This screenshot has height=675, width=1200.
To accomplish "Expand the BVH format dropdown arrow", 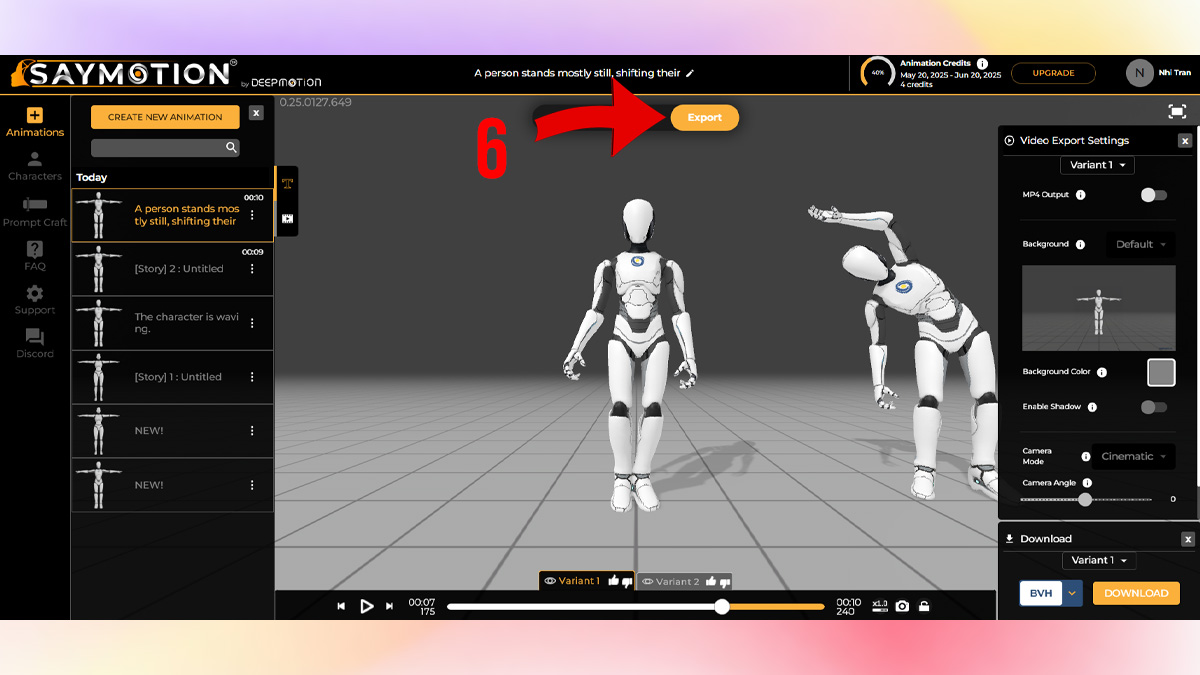I will 1072,593.
